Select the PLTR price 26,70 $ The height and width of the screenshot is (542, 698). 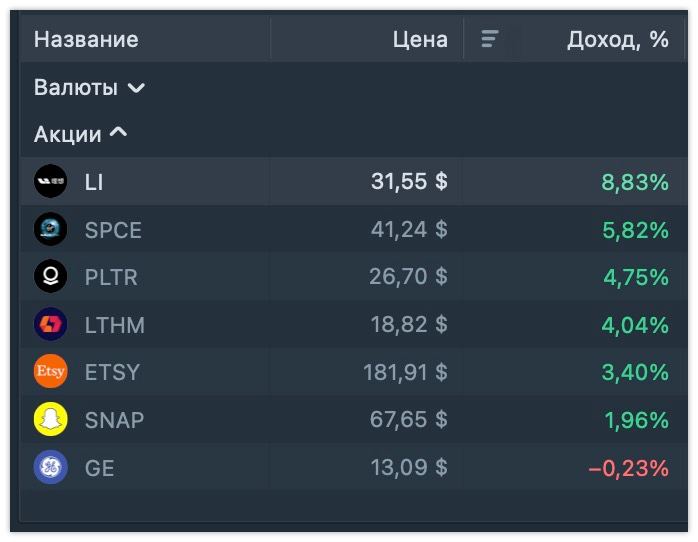[408, 276]
